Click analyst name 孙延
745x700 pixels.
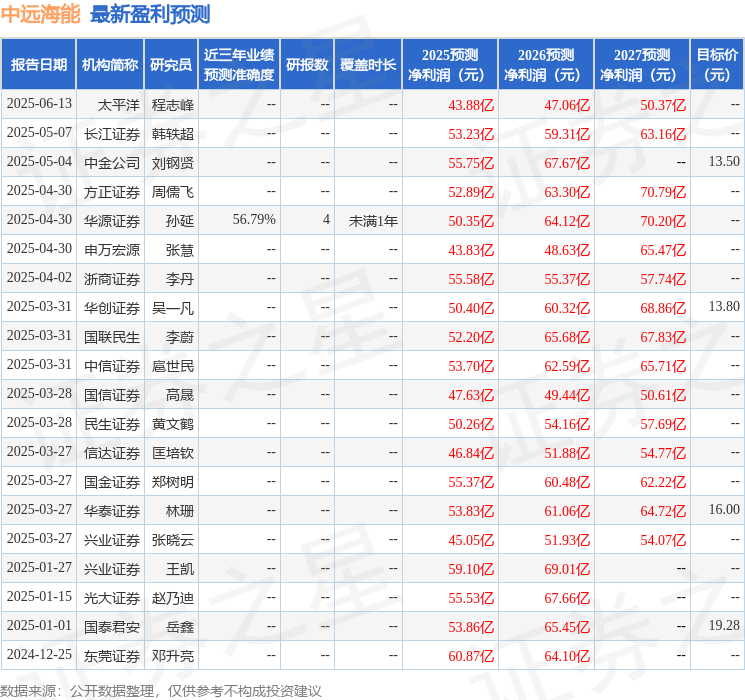point(180,221)
